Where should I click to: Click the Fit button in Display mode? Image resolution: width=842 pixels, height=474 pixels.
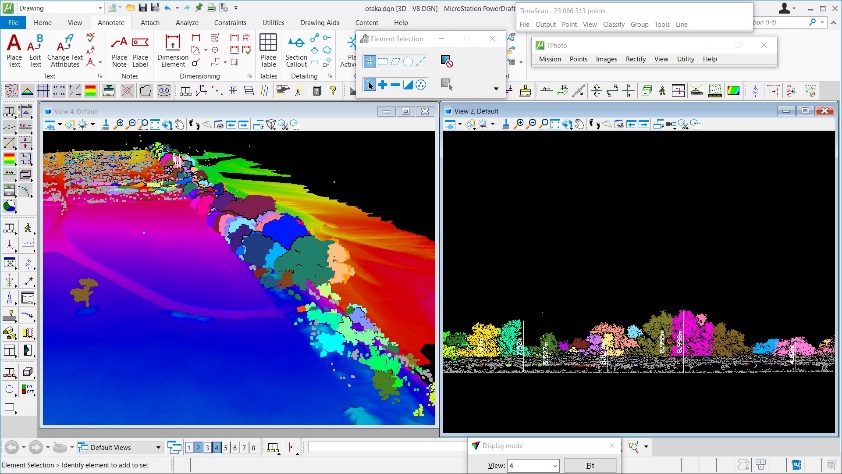click(x=590, y=466)
